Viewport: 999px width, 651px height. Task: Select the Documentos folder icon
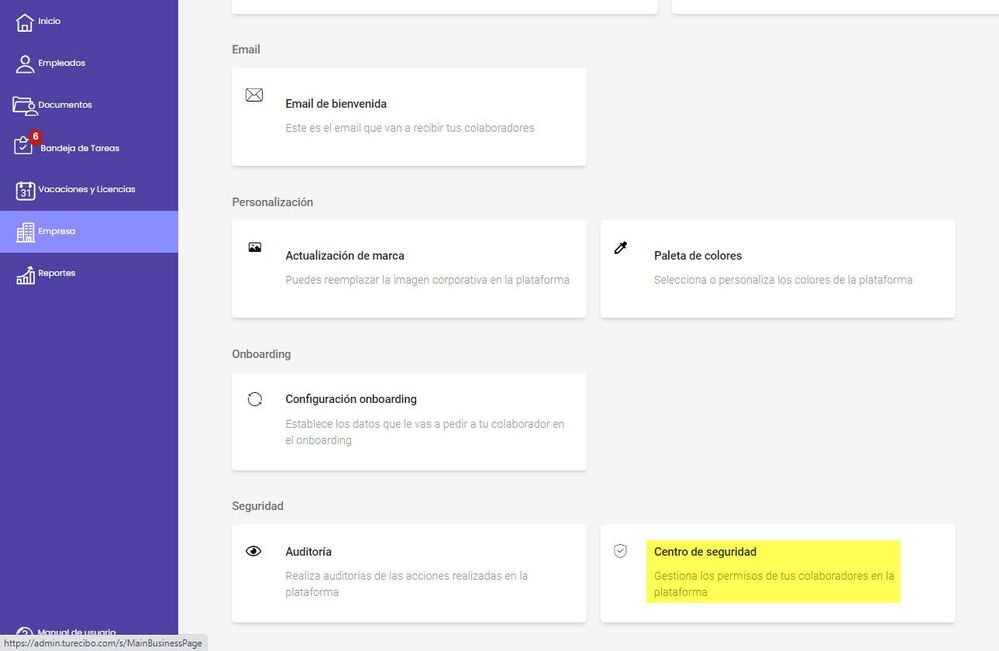pyautogui.click(x=25, y=106)
